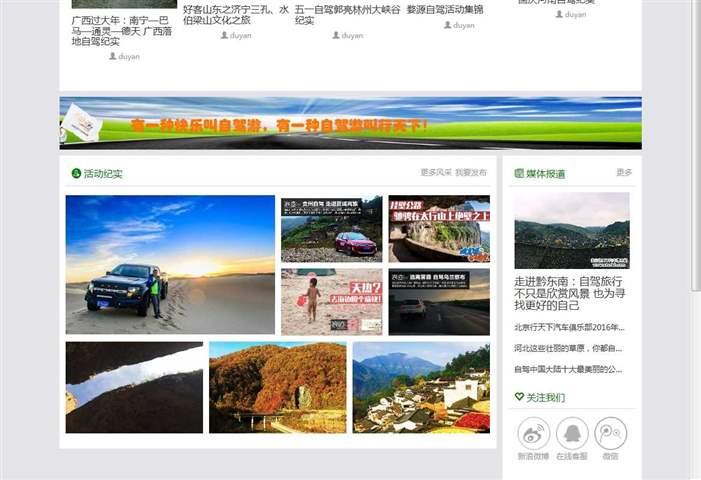
Task: Click the 我要发布 link
Action: coord(471,172)
